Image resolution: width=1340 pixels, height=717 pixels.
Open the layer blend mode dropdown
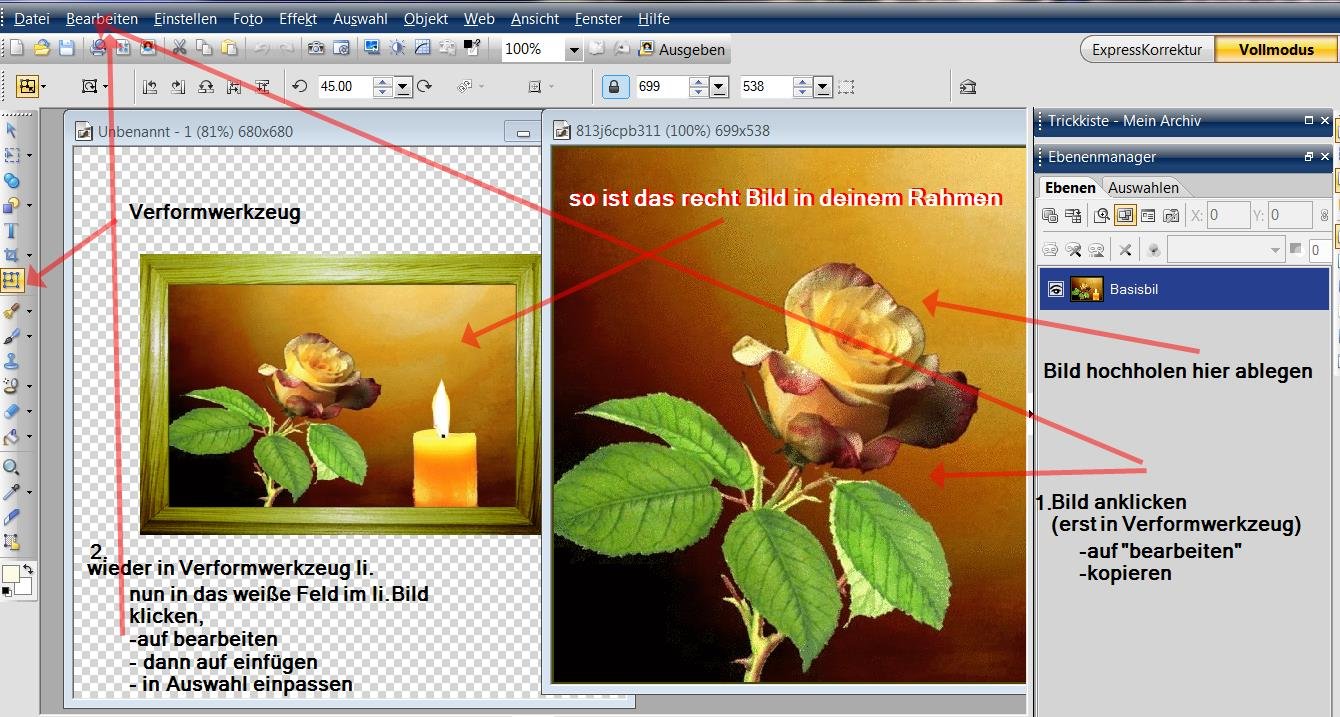(x=1227, y=249)
